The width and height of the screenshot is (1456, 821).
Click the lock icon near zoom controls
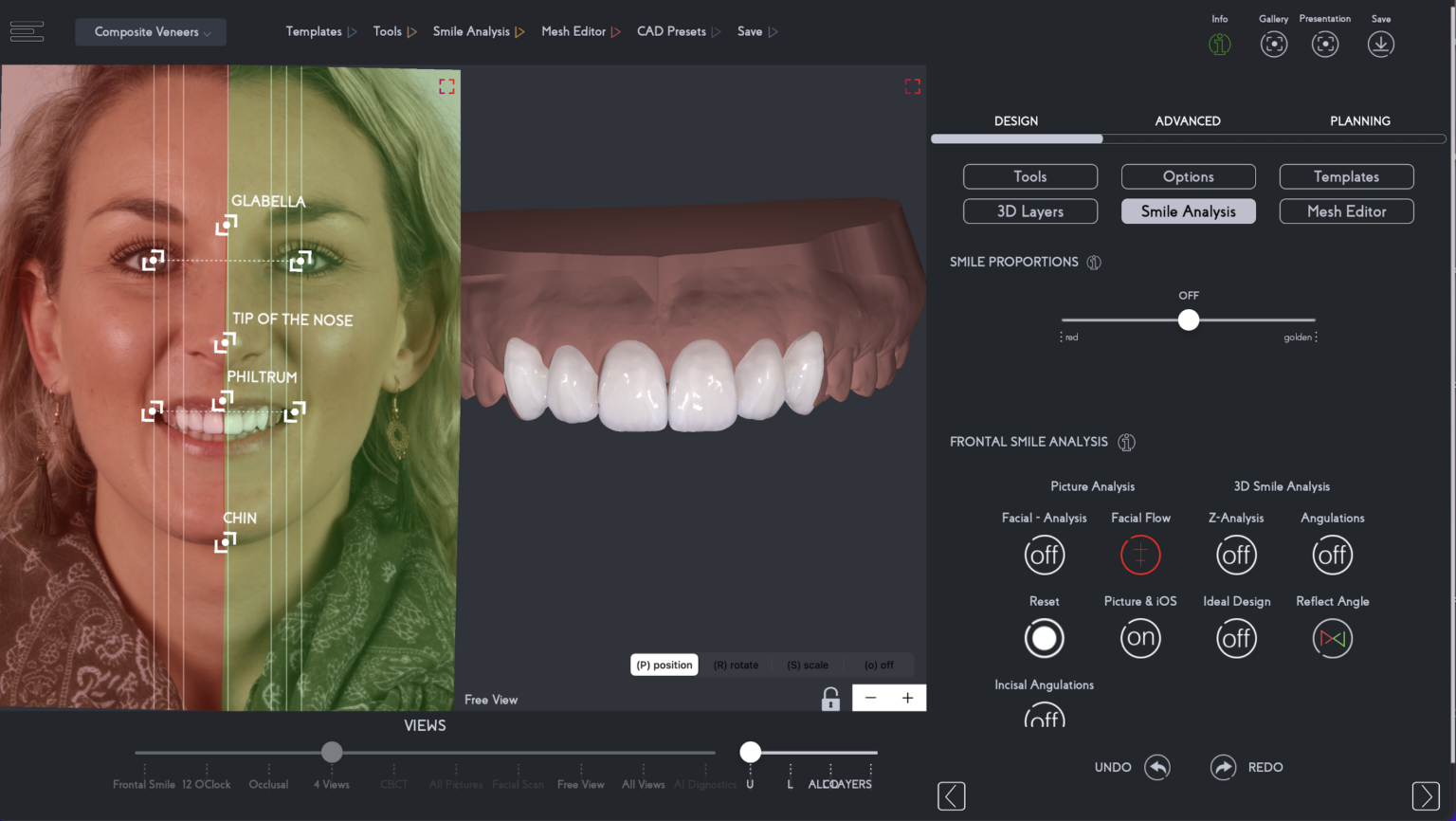[x=830, y=698]
